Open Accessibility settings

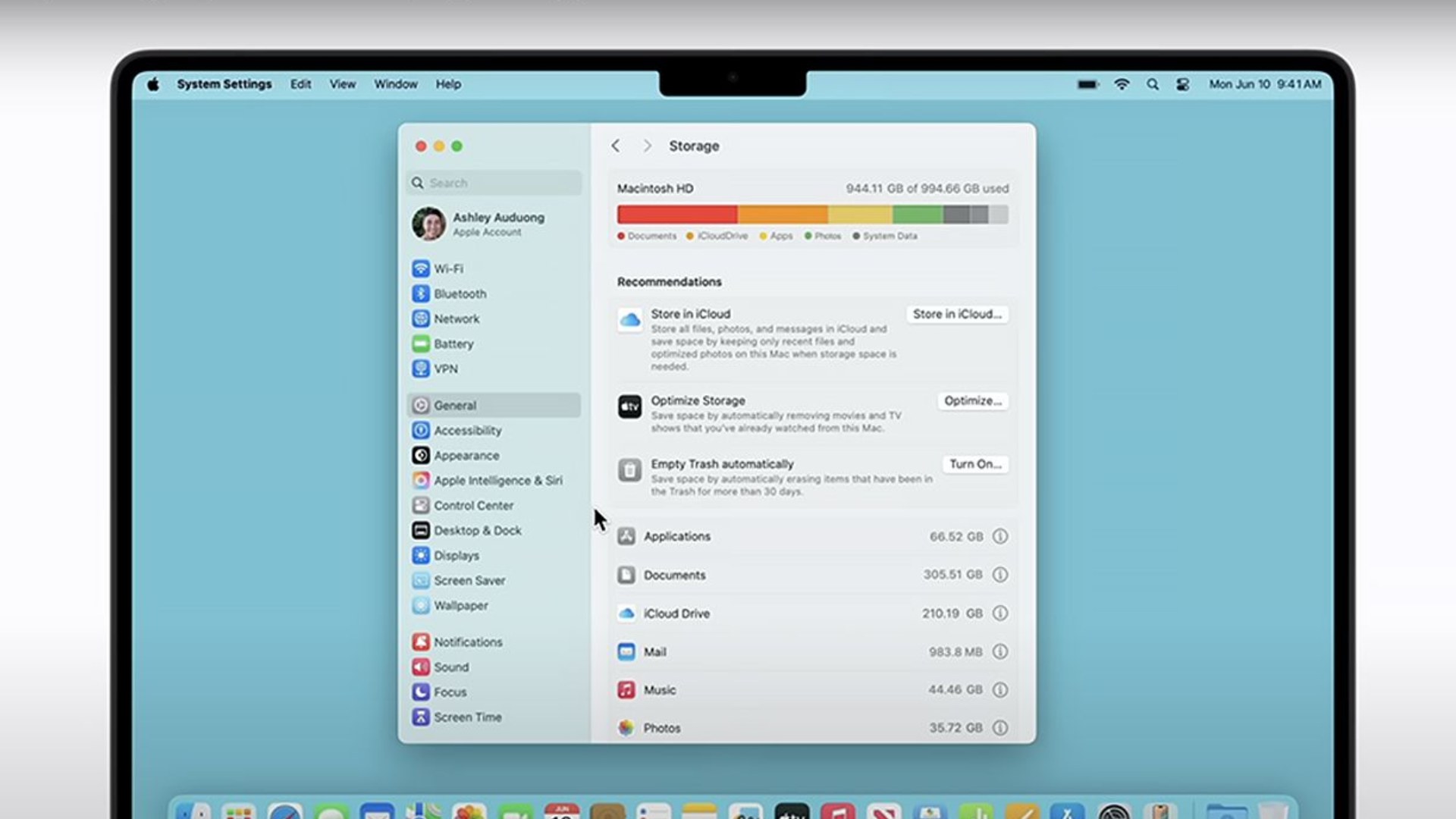(494, 430)
